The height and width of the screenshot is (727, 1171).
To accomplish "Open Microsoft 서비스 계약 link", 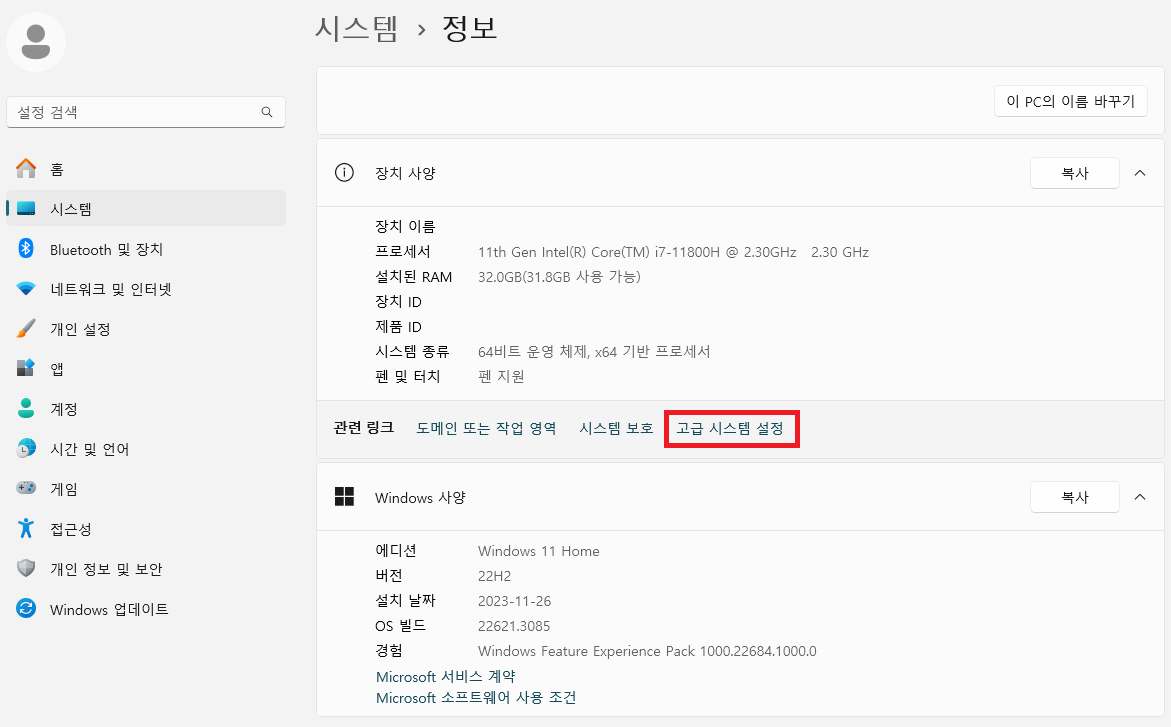I will click(x=446, y=676).
